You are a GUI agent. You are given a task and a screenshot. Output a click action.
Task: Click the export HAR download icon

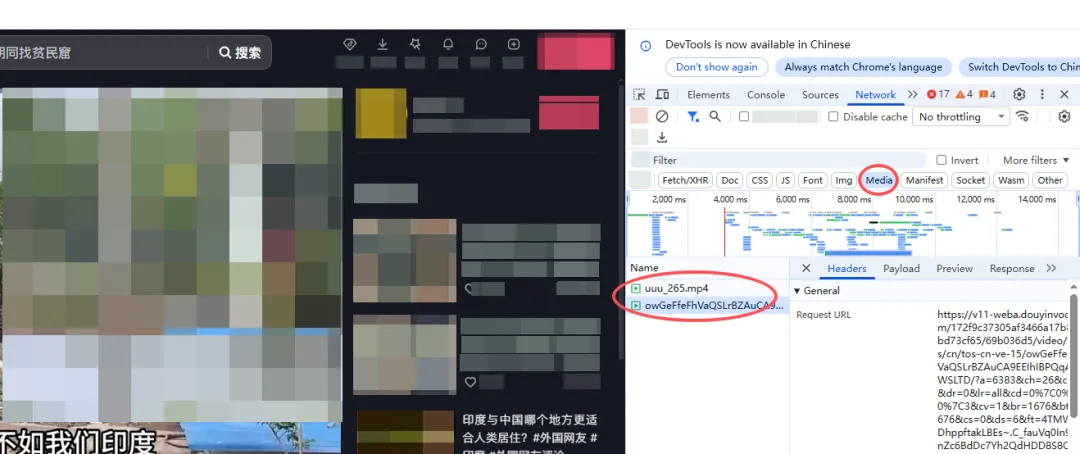[x=662, y=138]
